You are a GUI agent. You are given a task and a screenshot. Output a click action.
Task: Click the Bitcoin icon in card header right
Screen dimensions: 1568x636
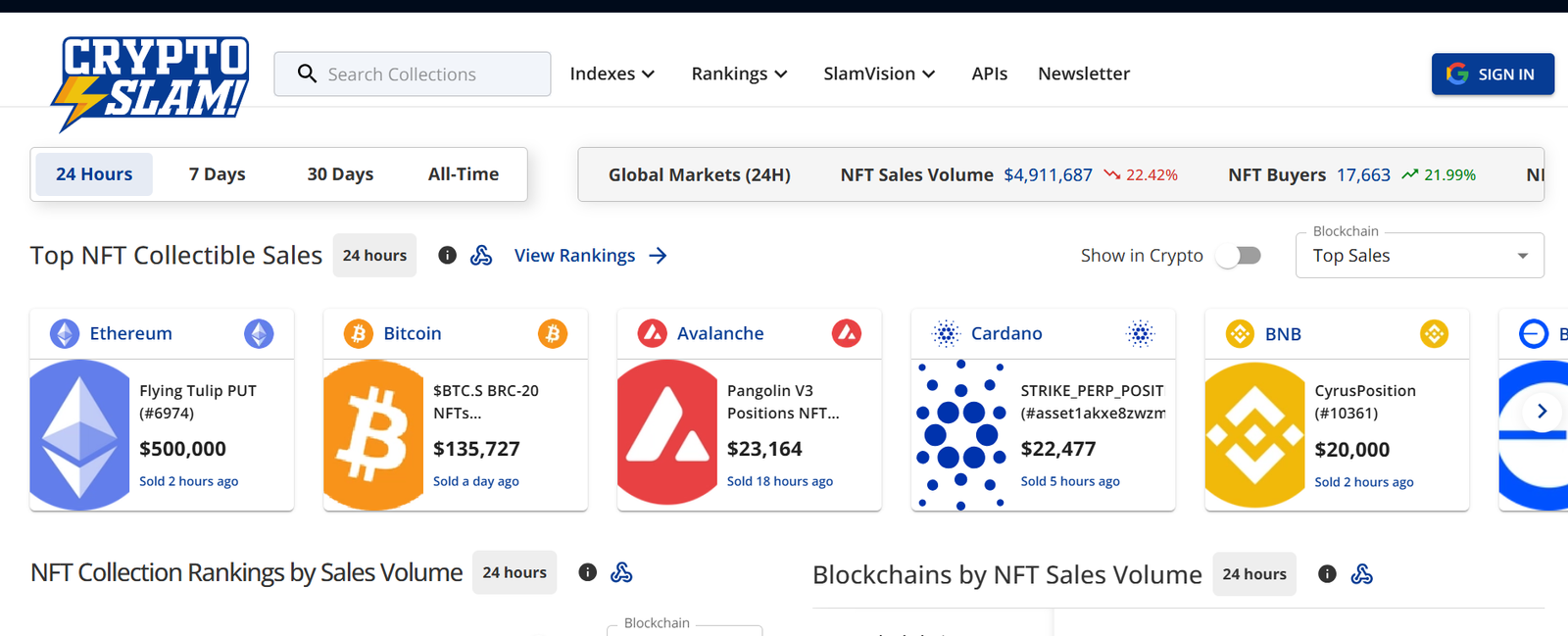click(x=553, y=334)
